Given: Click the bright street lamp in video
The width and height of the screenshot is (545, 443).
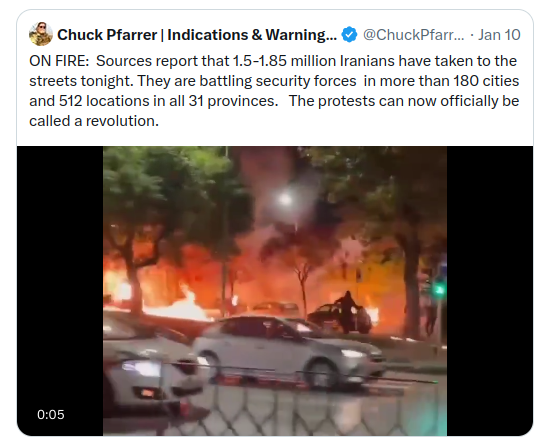Looking at the screenshot, I should click(285, 199).
